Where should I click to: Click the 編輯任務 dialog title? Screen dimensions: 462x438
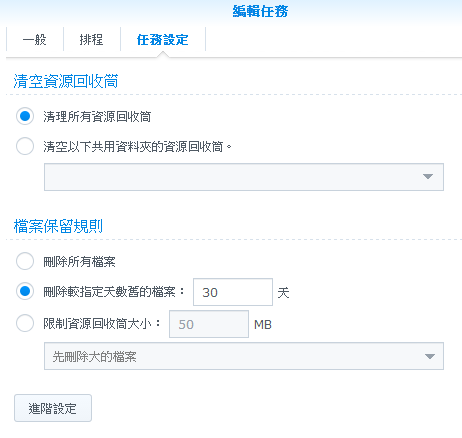tap(260, 11)
